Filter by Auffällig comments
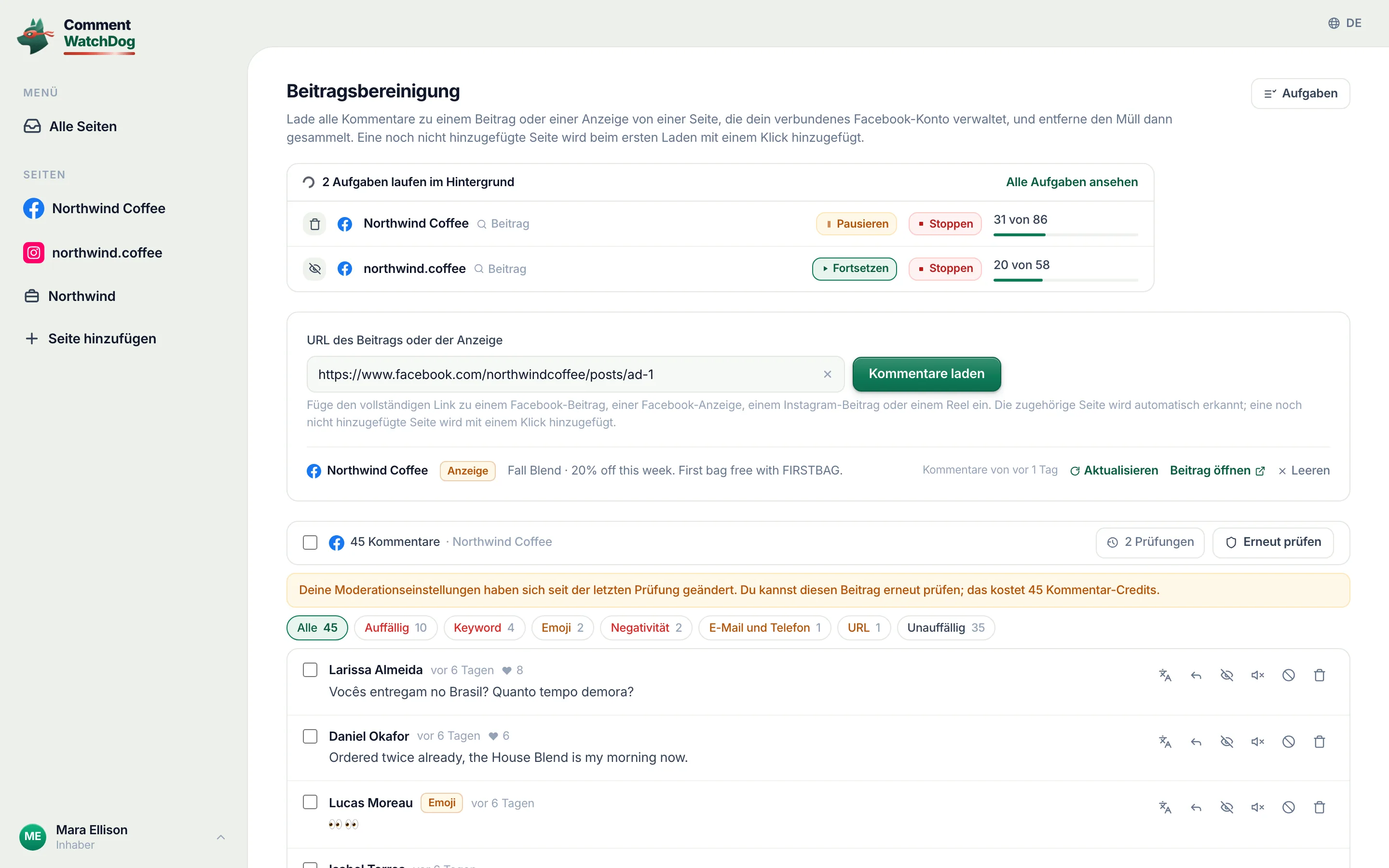This screenshot has height=868, width=1389. 395,627
